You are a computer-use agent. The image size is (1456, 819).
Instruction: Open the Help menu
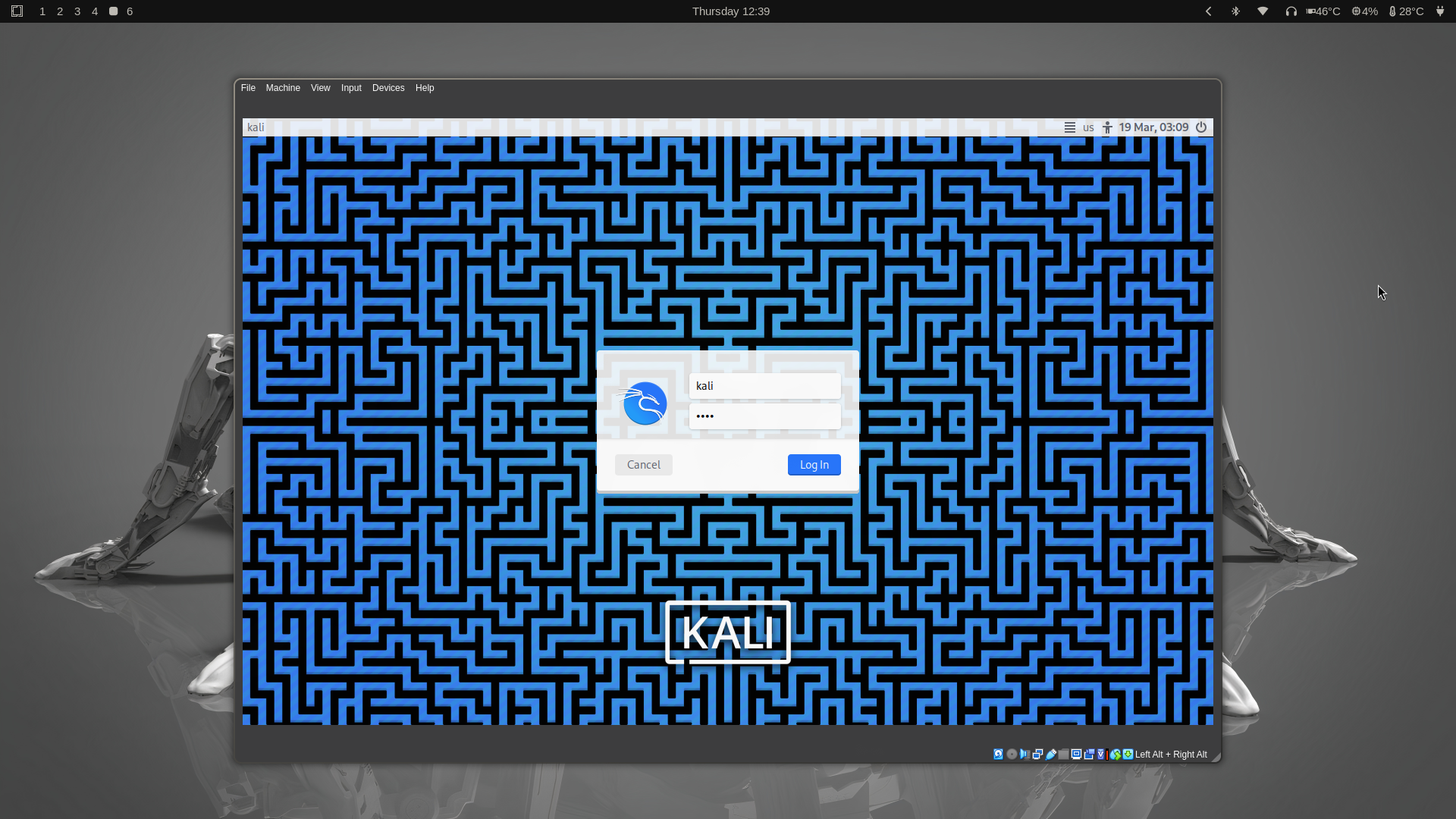point(425,88)
